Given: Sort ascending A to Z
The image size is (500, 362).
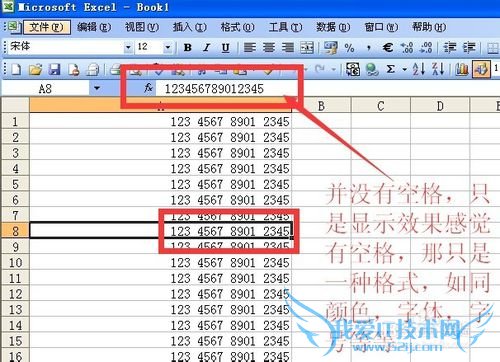Looking at the screenshot, I should (x=419, y=69).
